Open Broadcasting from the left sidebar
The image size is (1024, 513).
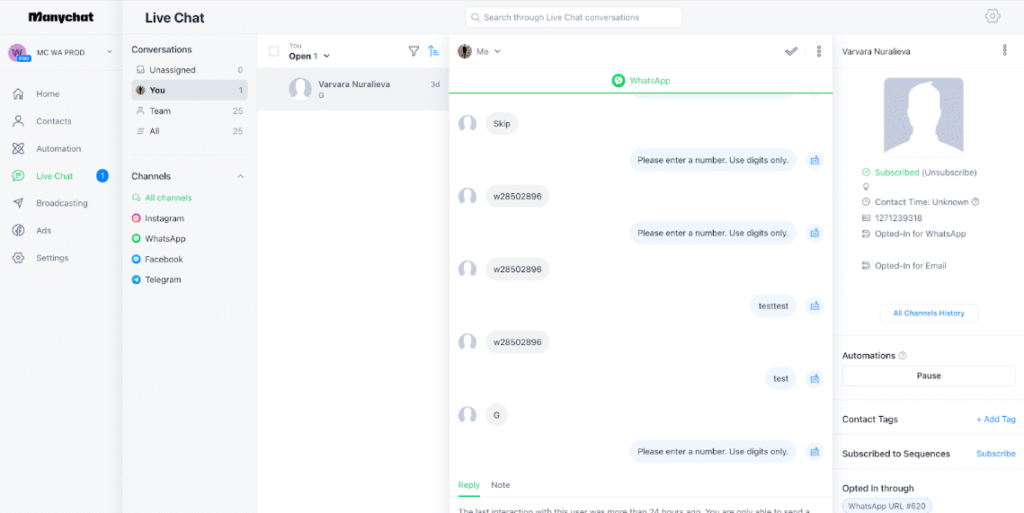click(x=61, y=203)
